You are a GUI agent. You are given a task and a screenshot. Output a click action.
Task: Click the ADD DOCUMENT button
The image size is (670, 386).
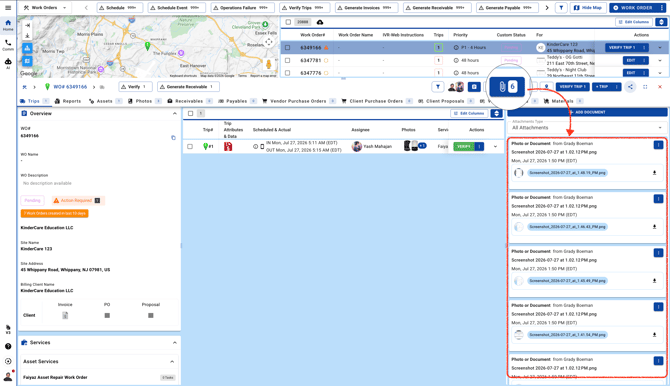coord(587,112)
